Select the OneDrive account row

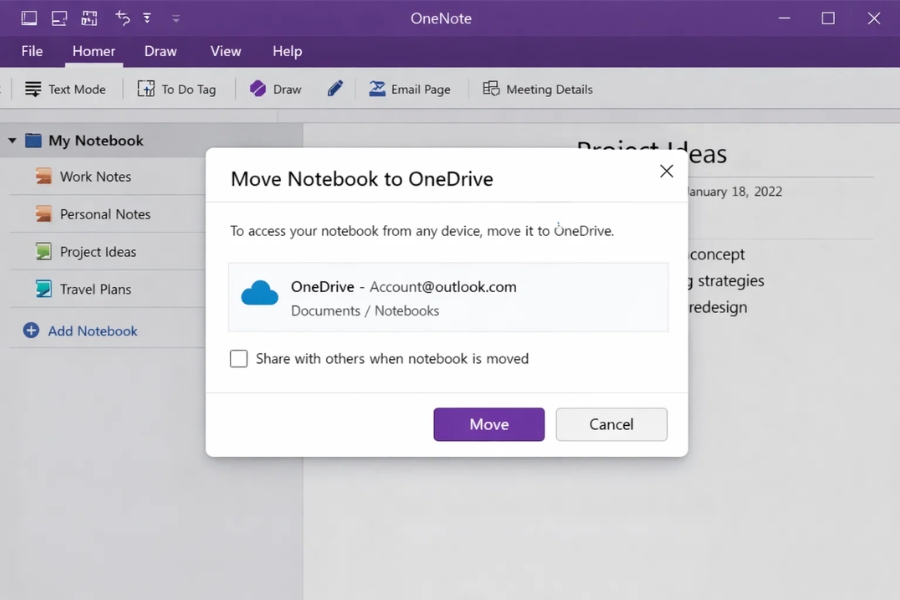448,295
